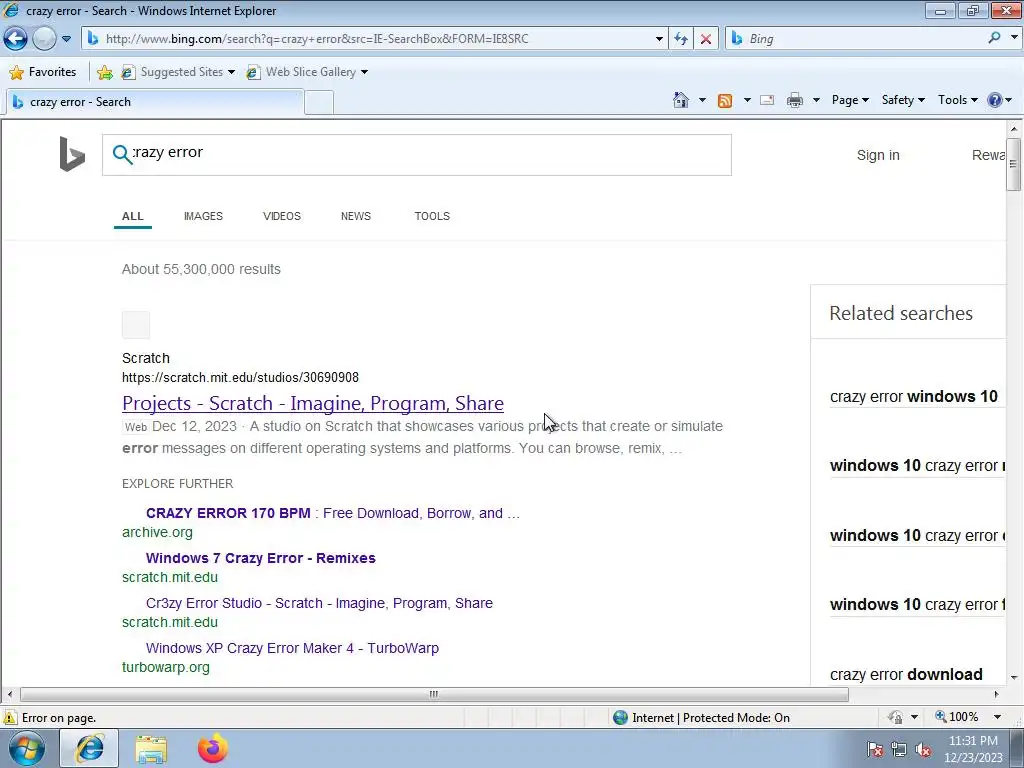Screen dimensions: 1024x768
Task: Open 'Projects - Scratch - Imagine, Program, Share' link
Action: click(x=313, y=404)
